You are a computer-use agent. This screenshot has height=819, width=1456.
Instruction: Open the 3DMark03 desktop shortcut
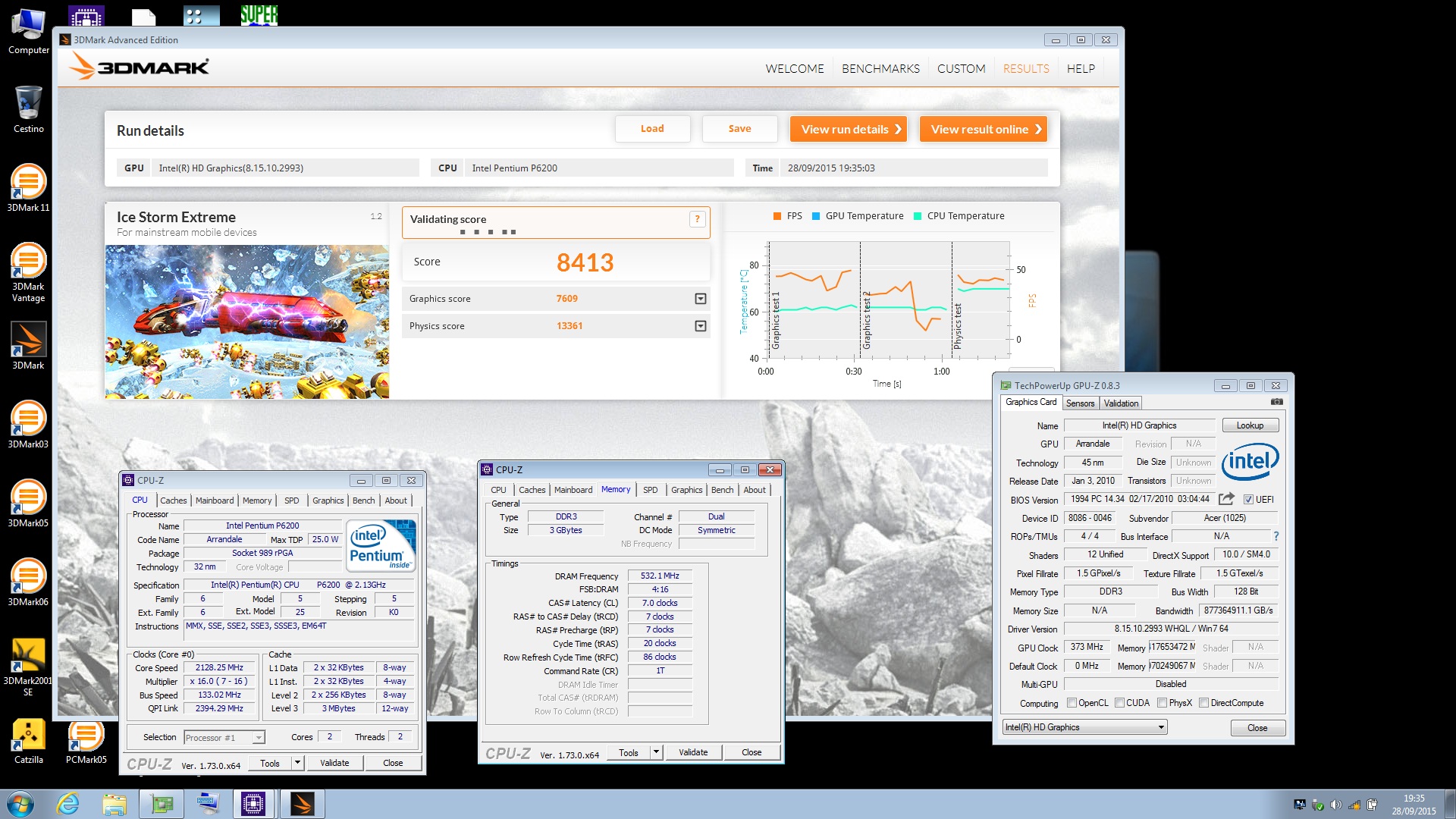tap(28, 425)
